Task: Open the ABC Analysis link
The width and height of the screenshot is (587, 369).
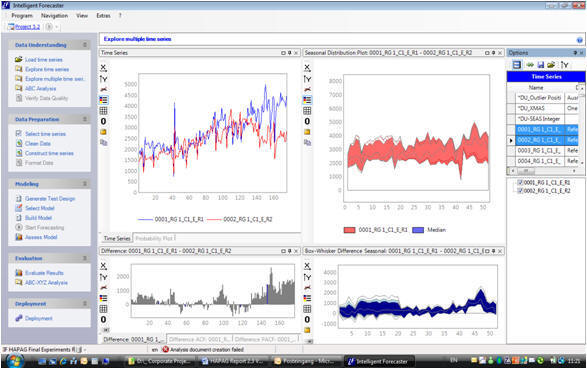Action: tap(40, 89)
